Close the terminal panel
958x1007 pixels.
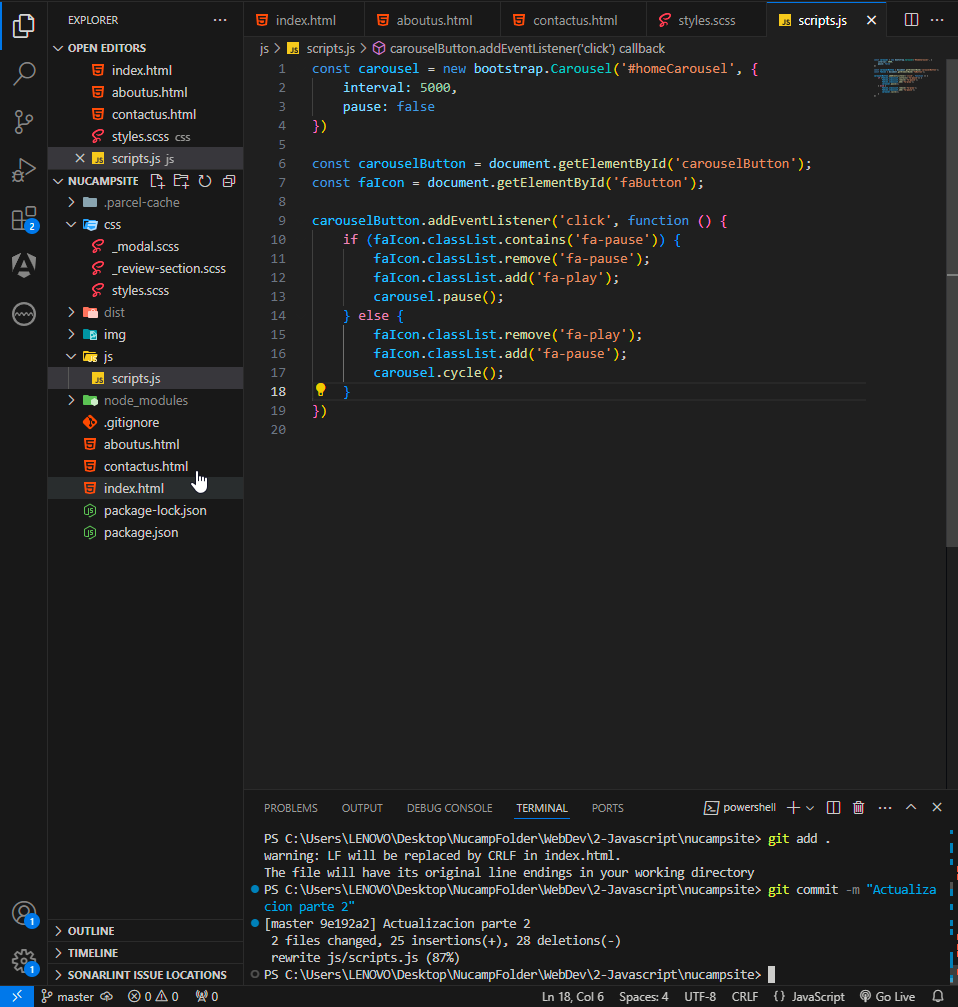[937, 807]
